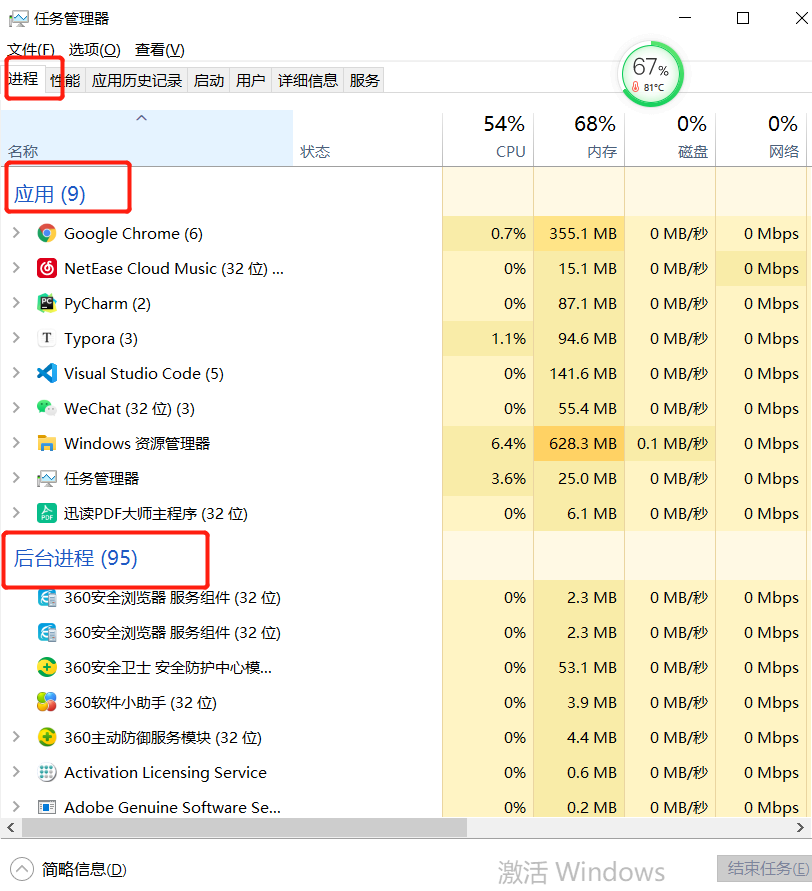
Task: Click the NetEase Cloud Music icon
Action: tap(46, 268)
